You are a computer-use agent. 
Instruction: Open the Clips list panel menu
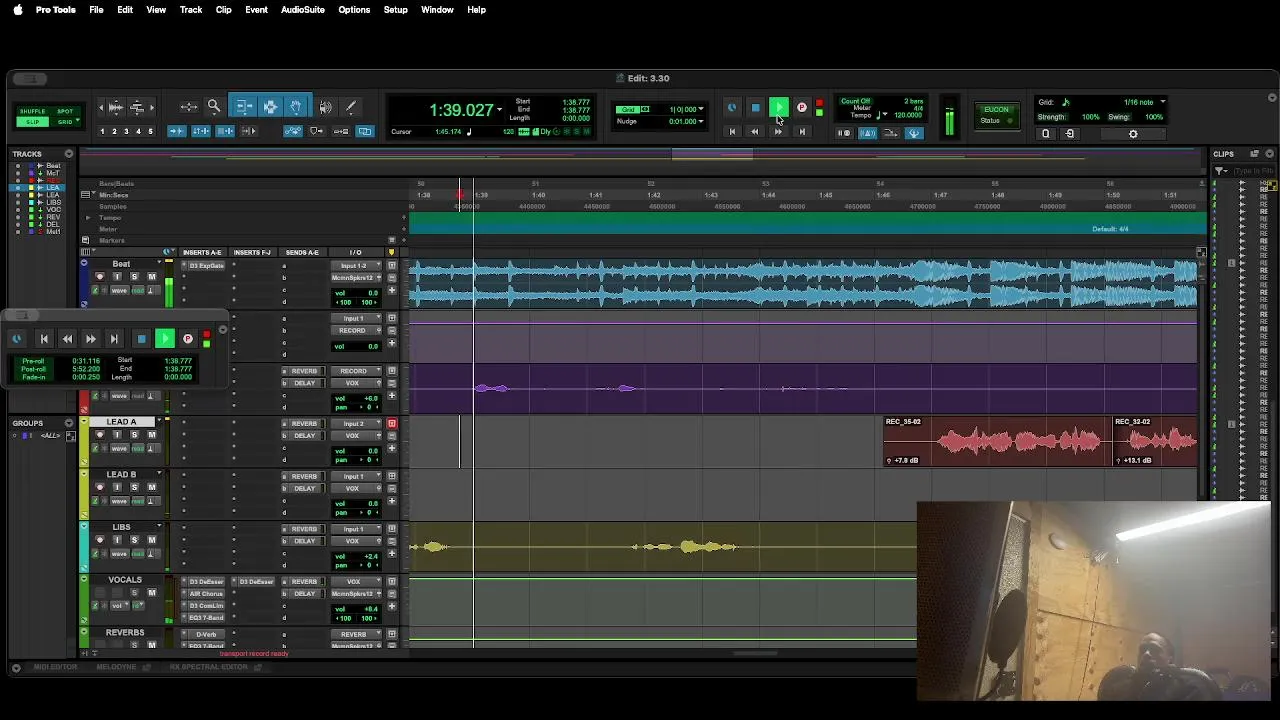click(1270, 154)
